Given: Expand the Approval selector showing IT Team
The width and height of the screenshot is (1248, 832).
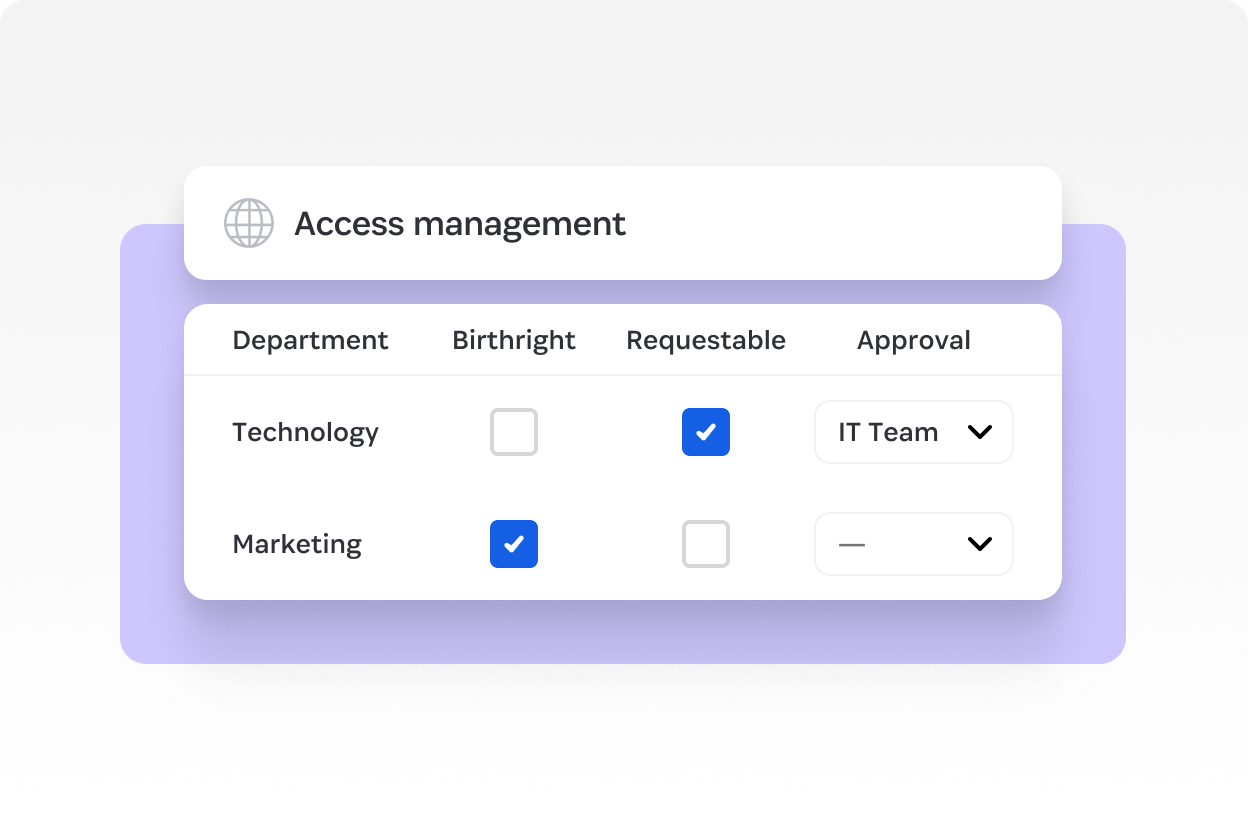Looking at the screenshot, I should click(913, 432).
